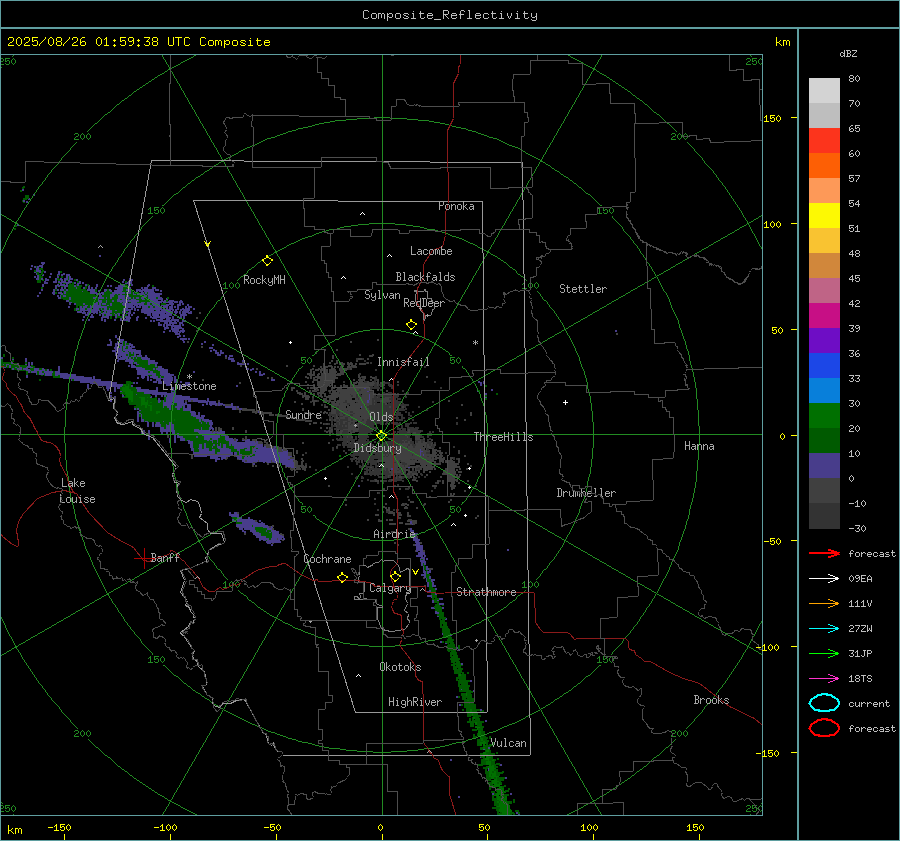This screenshot has width=900, height=841.
Task: Click the green 31JP arrow icon
Action: tap(824, 653)
